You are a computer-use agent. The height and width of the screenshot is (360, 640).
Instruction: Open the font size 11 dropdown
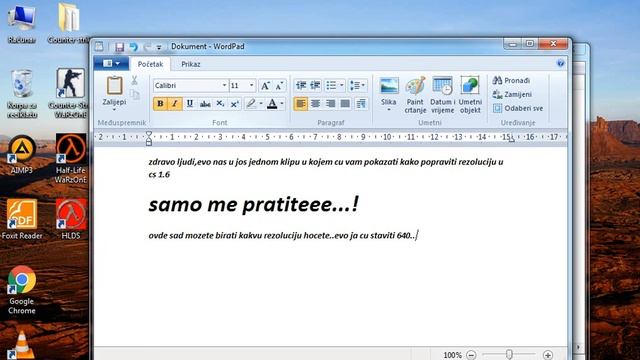pos(251,85)
